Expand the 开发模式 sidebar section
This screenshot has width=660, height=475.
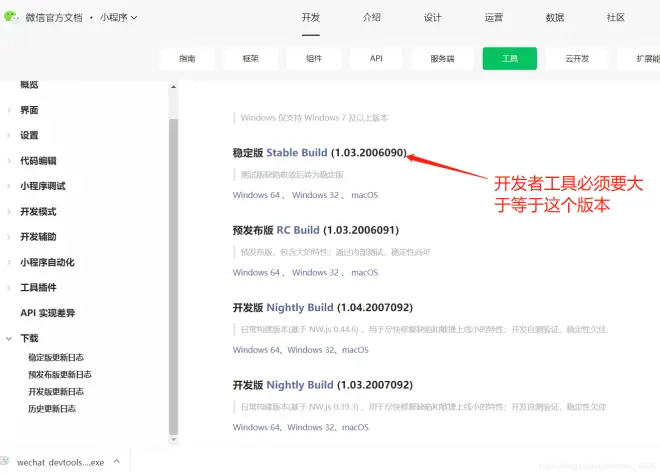point(9,211)
